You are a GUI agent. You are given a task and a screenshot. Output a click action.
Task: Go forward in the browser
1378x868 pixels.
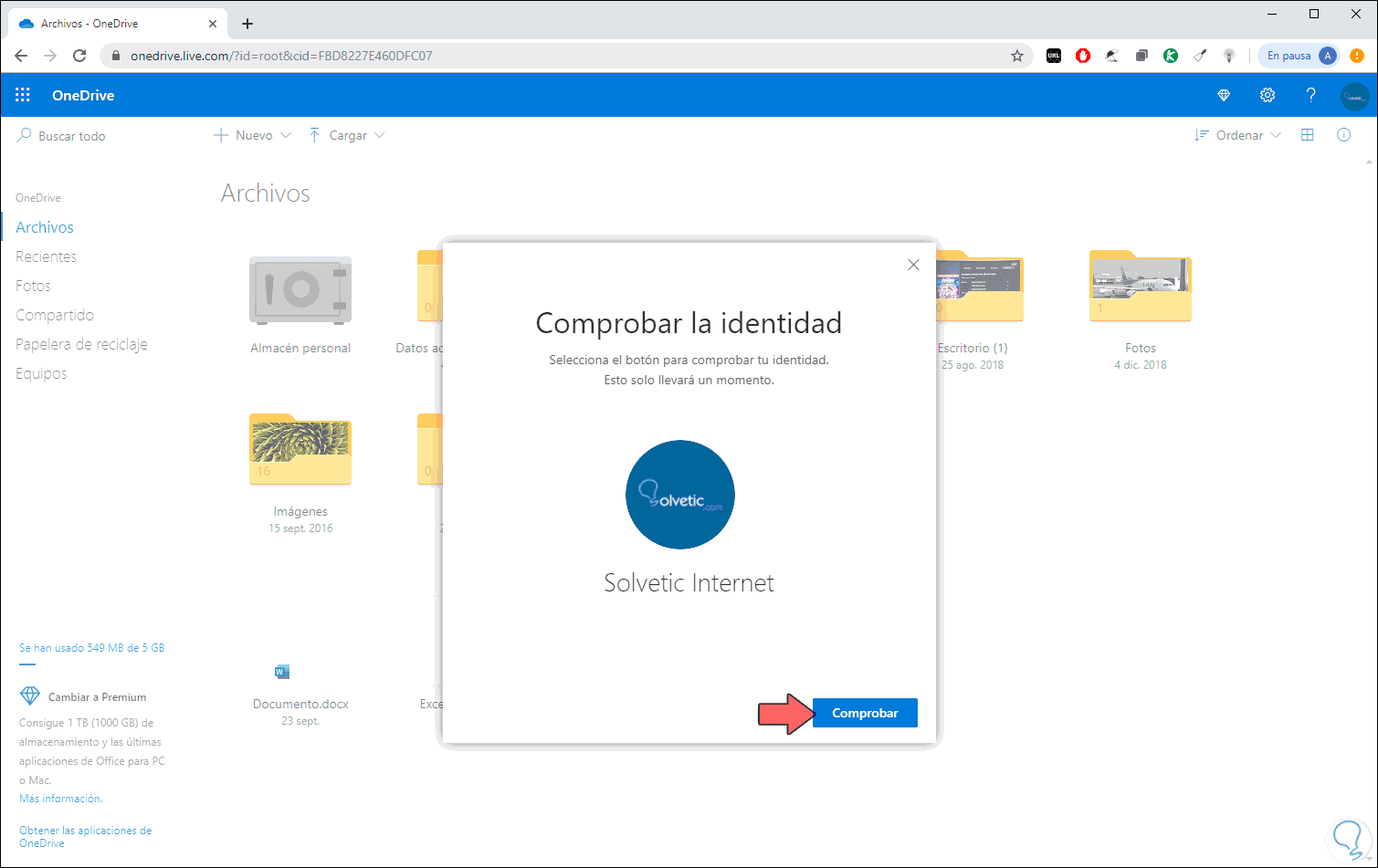pos(50,56)
